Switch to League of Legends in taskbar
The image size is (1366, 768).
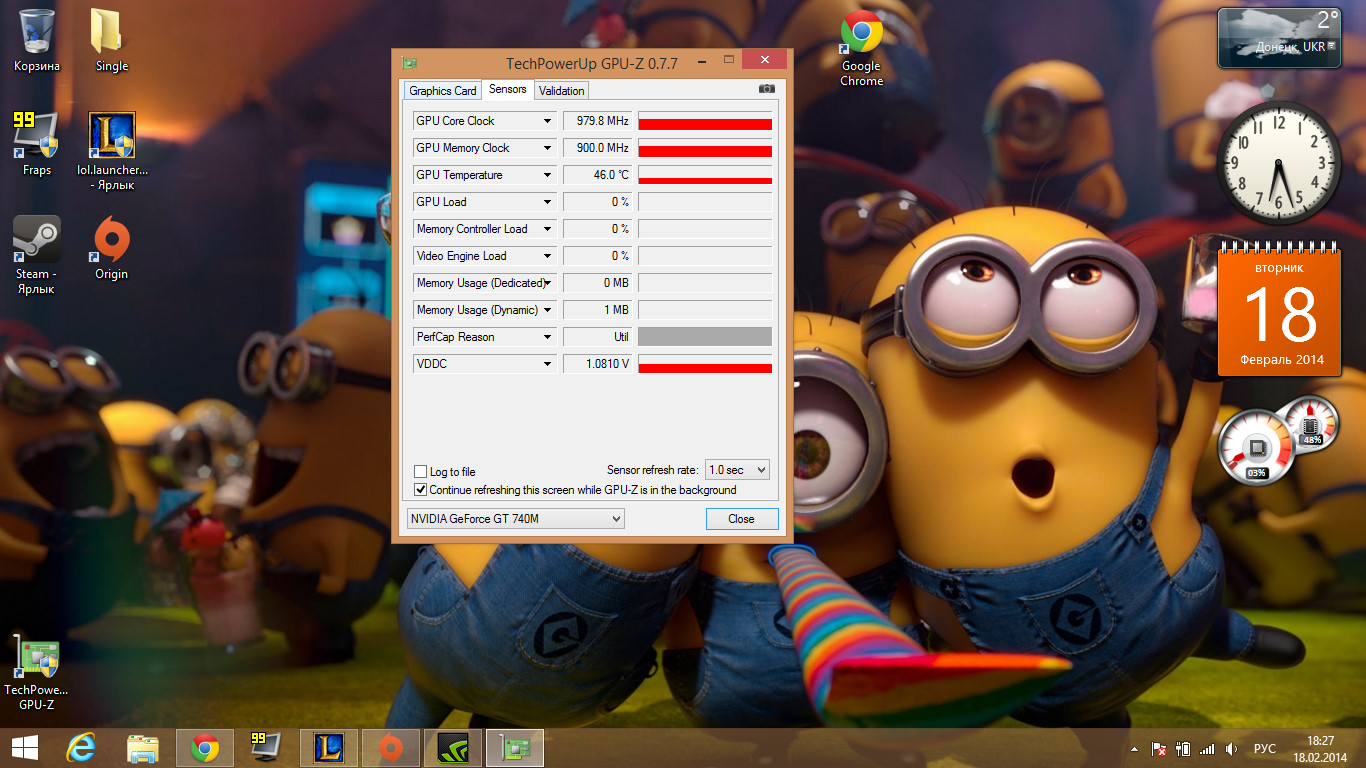[x=329, y=748]
